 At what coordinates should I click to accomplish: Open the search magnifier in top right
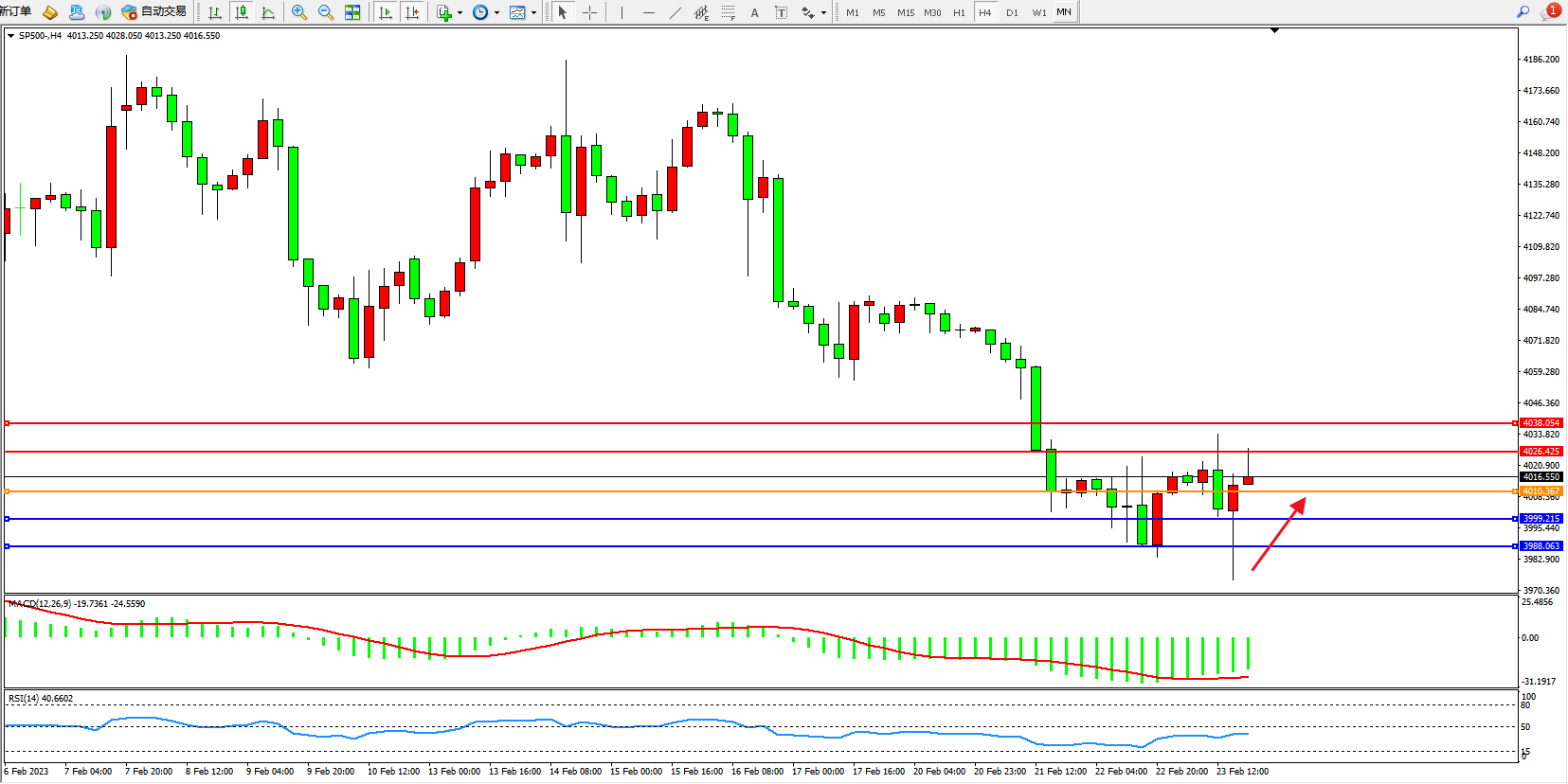tap(1523, 12)
